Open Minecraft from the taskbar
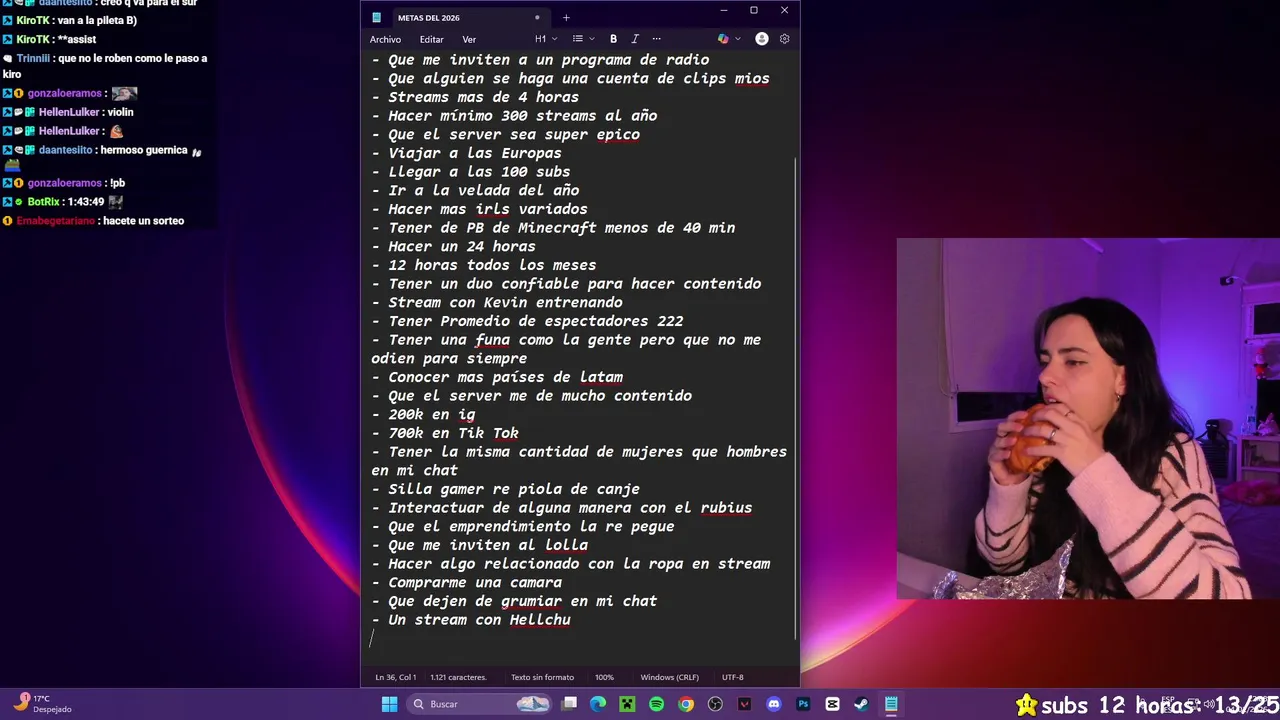Viewport: 1280px width, 720px height. pyautogui.click(x=627, y=704)
